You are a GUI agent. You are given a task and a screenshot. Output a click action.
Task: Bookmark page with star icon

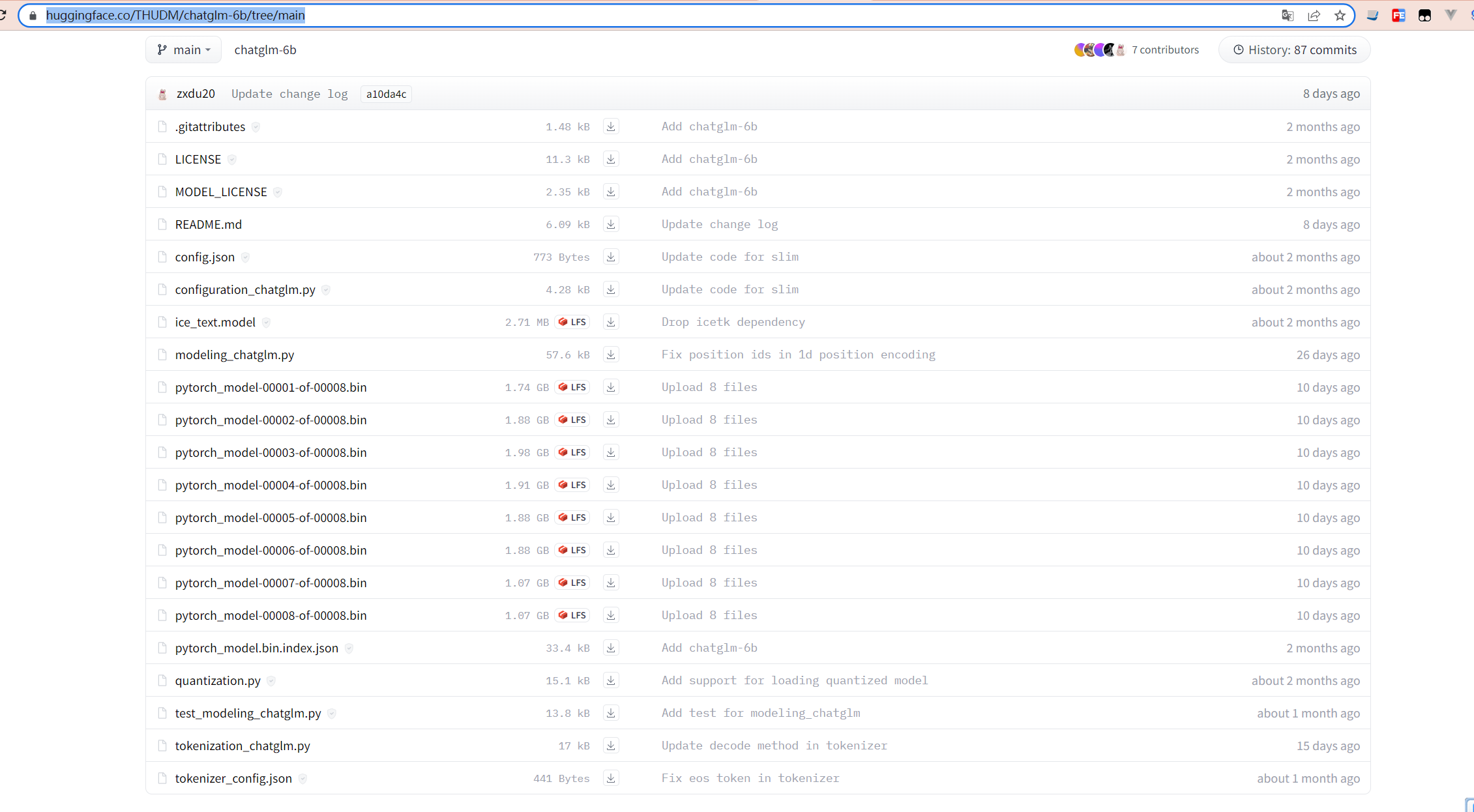click(x=1339, y=16)
